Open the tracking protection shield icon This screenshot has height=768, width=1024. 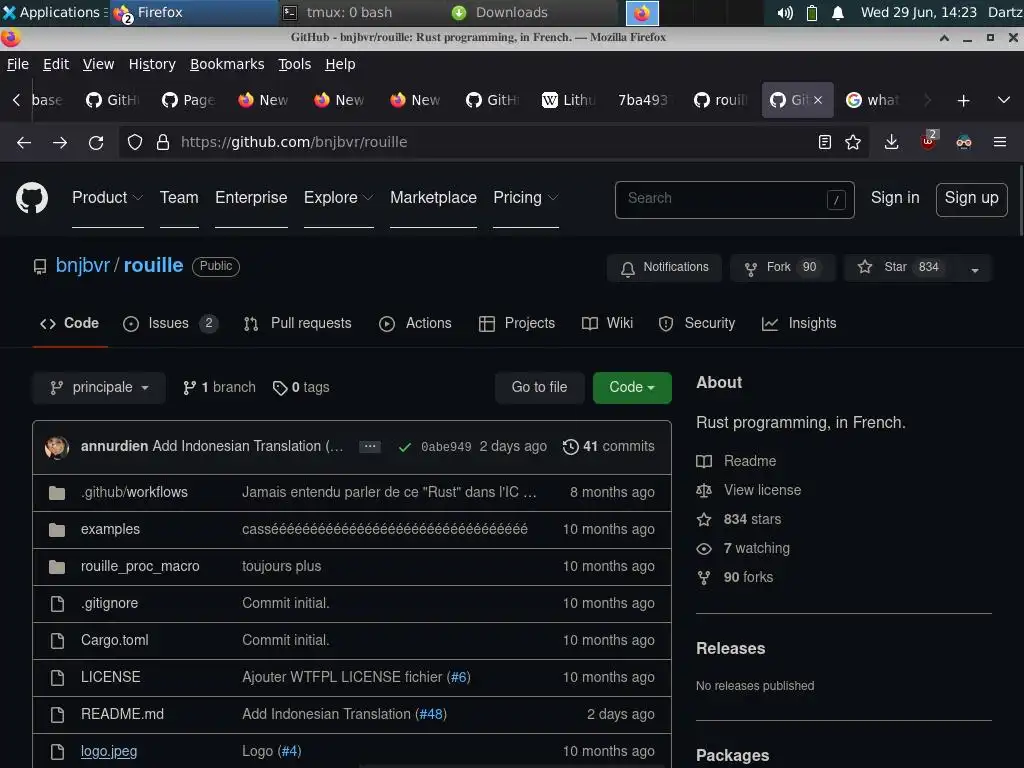pos(135,142)
